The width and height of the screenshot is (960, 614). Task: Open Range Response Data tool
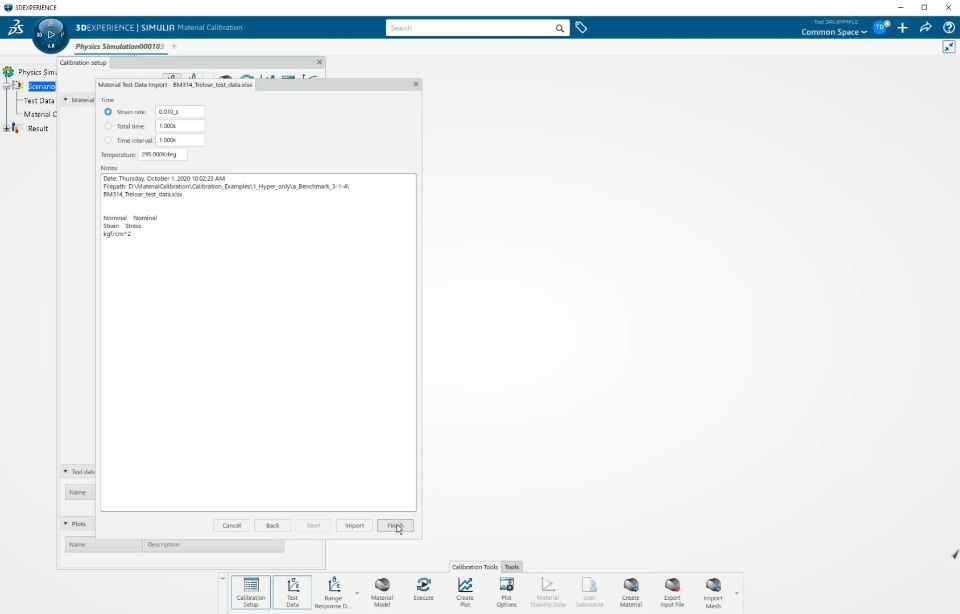tap(333, 592)
